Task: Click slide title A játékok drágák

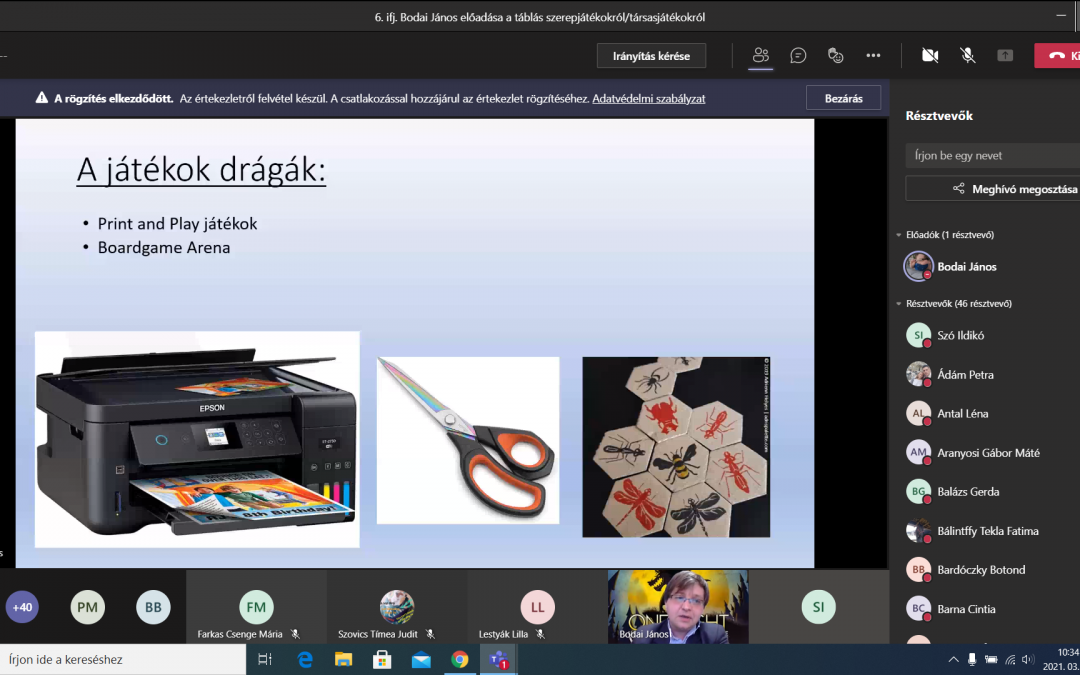Action: pyautogui.click(x=201, y=170)
